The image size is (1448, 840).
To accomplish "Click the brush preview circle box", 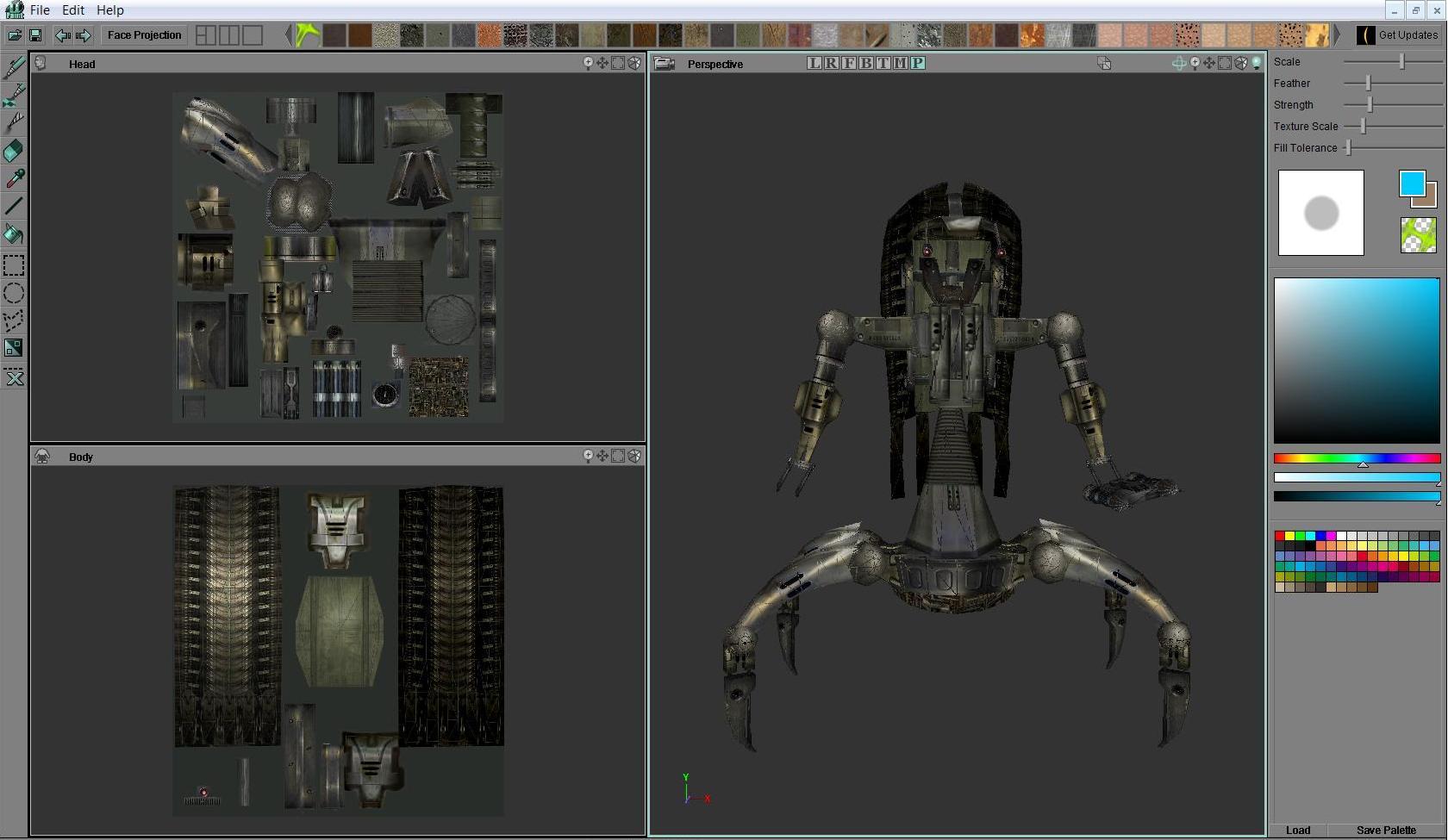I will [1320, 213].
